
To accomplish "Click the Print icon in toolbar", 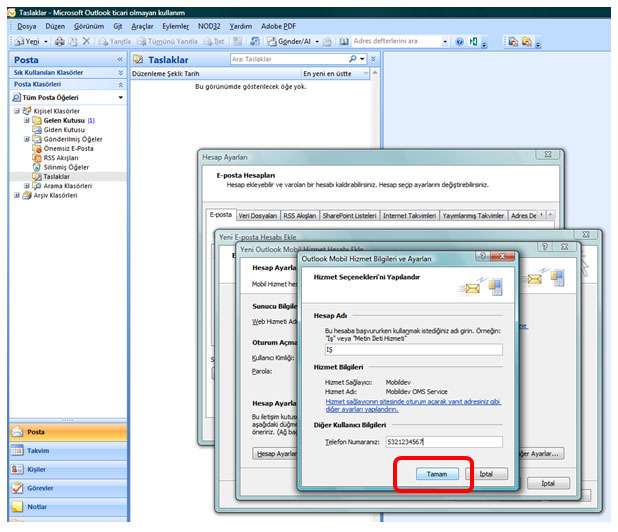I will [60, 41].
